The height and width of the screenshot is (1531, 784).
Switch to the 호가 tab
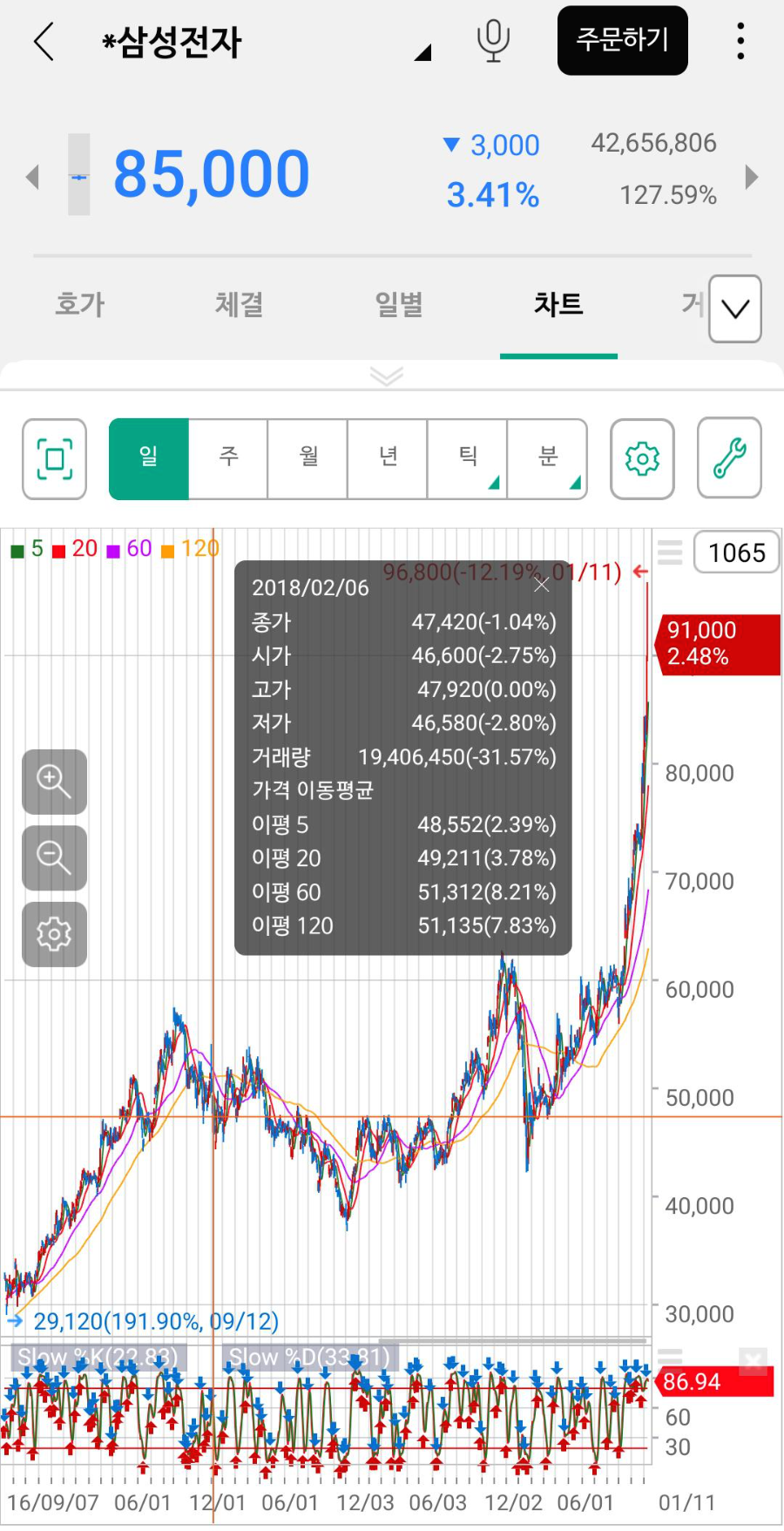point(80,304)
